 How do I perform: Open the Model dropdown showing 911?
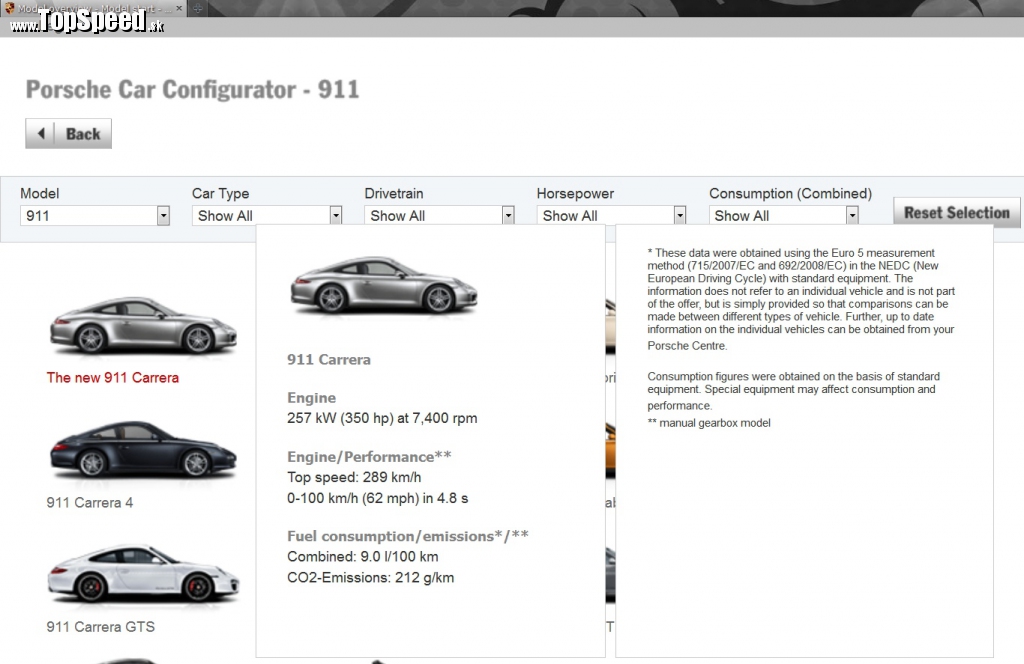(x=95, y=215)
